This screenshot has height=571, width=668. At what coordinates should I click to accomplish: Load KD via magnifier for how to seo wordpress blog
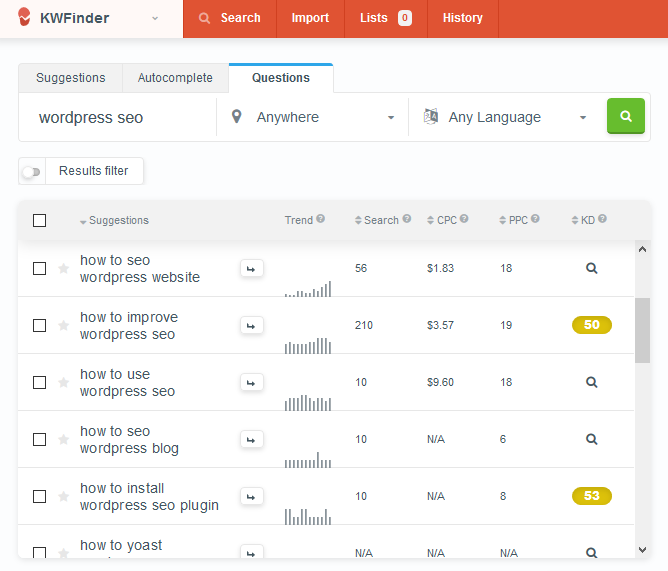tap(592, 439)
